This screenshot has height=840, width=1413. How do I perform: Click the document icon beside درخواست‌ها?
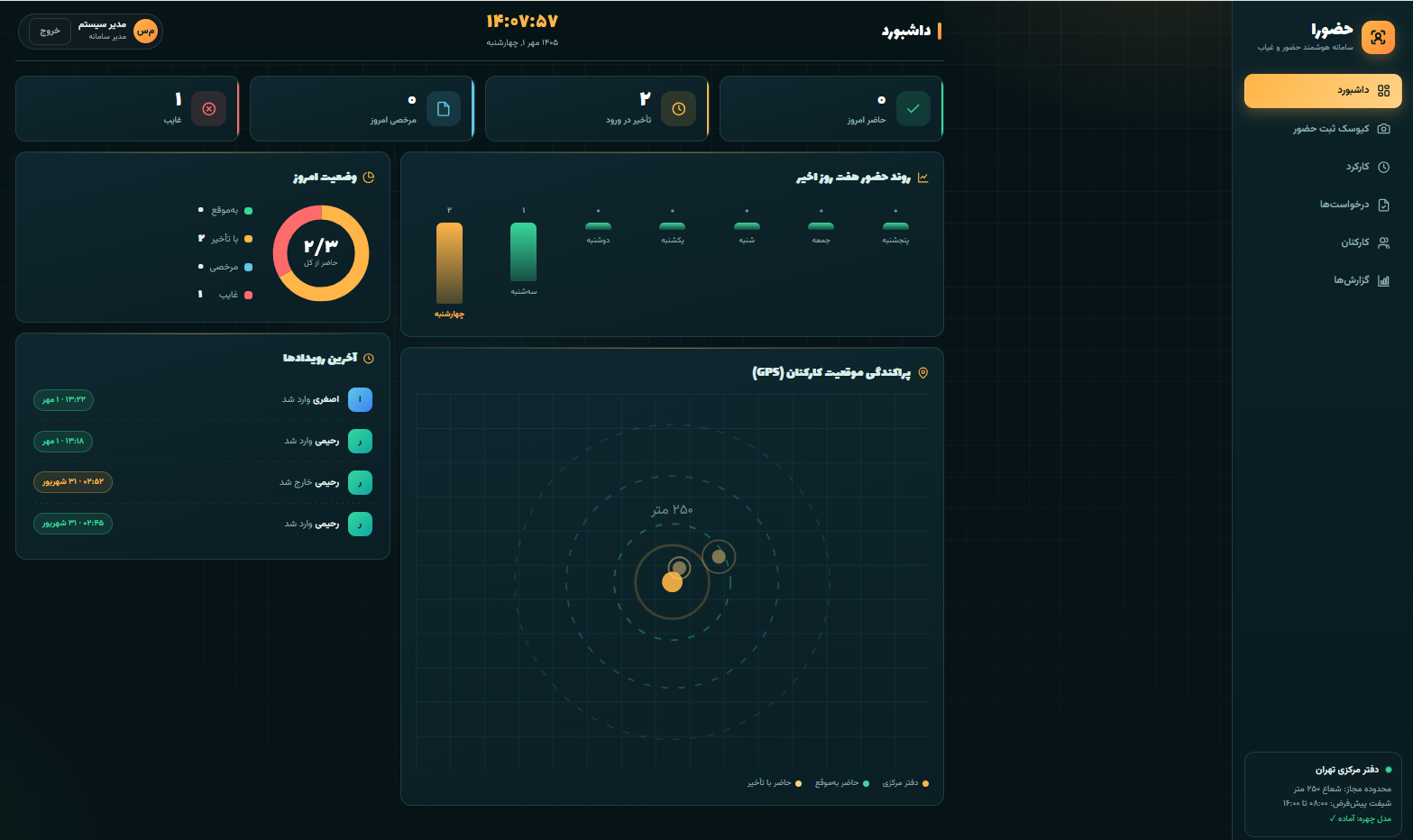click(x=1384, y=205)
